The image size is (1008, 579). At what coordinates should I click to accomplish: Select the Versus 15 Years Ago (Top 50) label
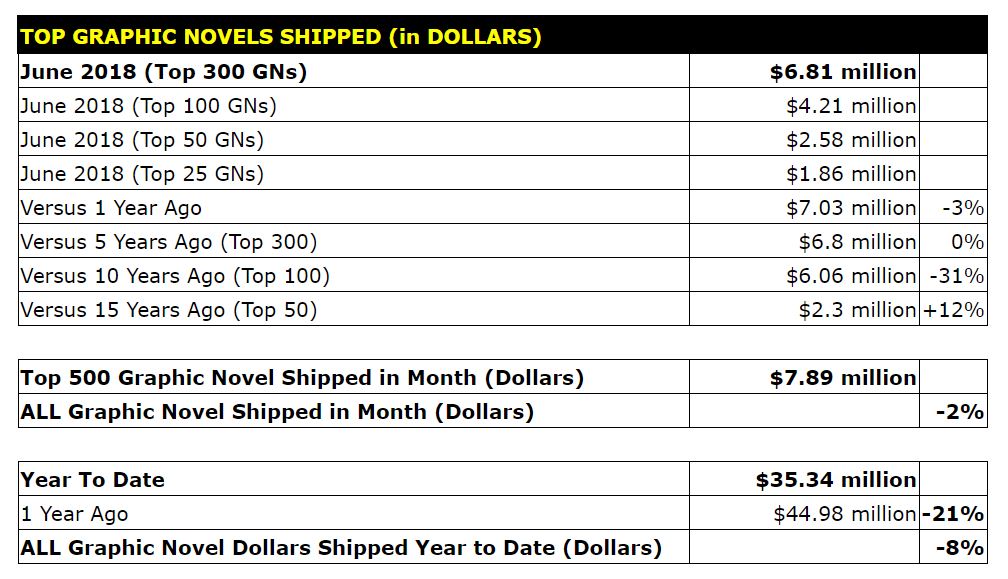point(169,310)
